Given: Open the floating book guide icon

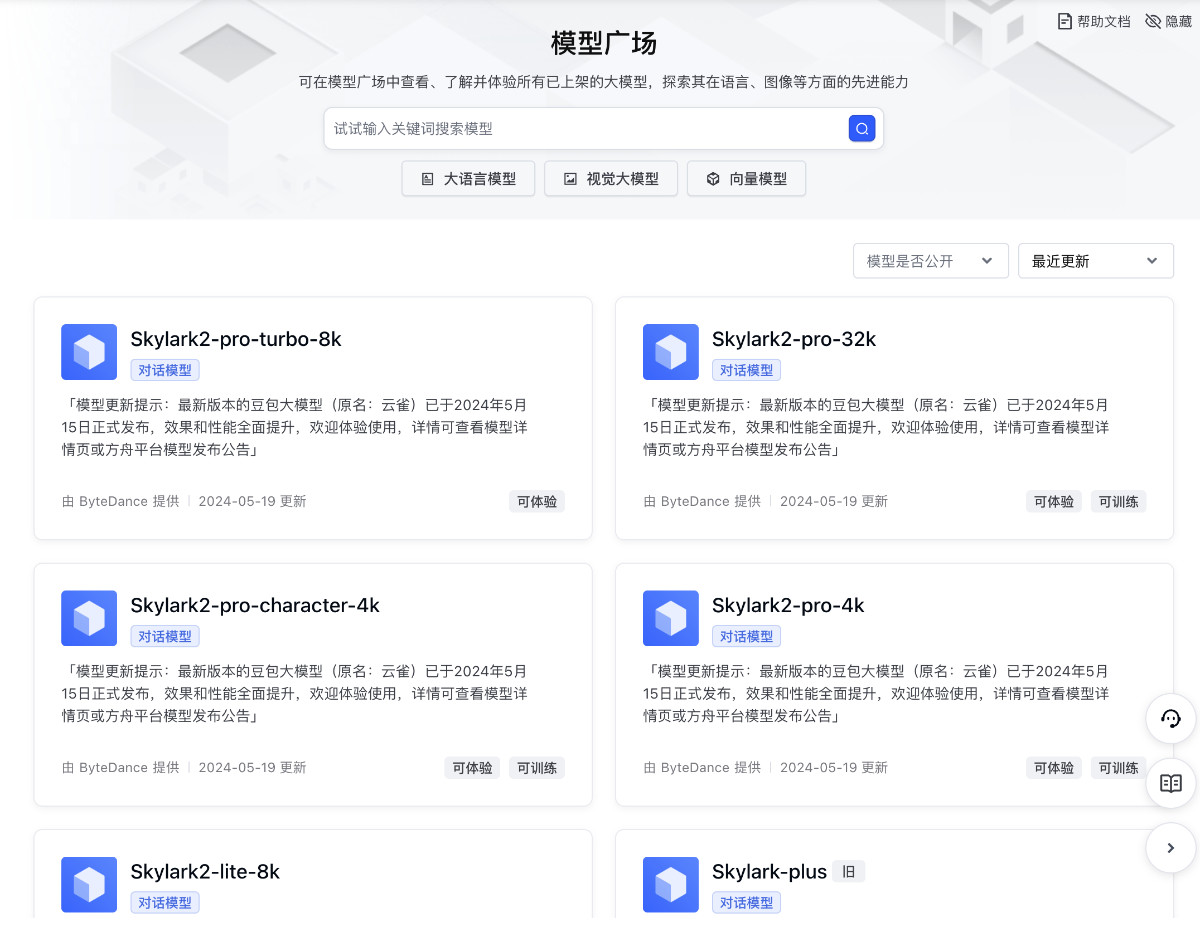Looking at the screenshot, I should (1170, 783).
